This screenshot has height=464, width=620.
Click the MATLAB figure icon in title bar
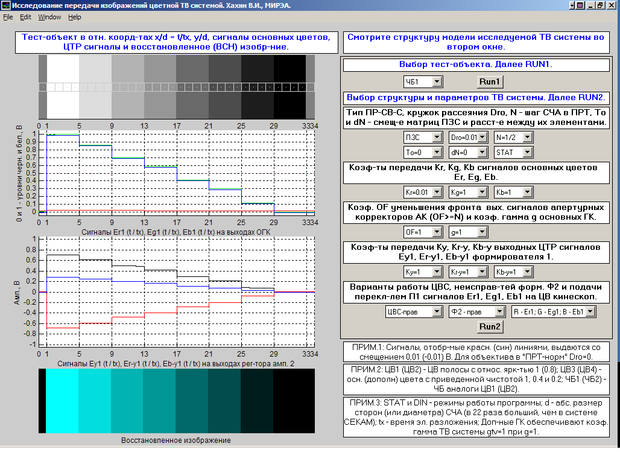click(7, 6)
